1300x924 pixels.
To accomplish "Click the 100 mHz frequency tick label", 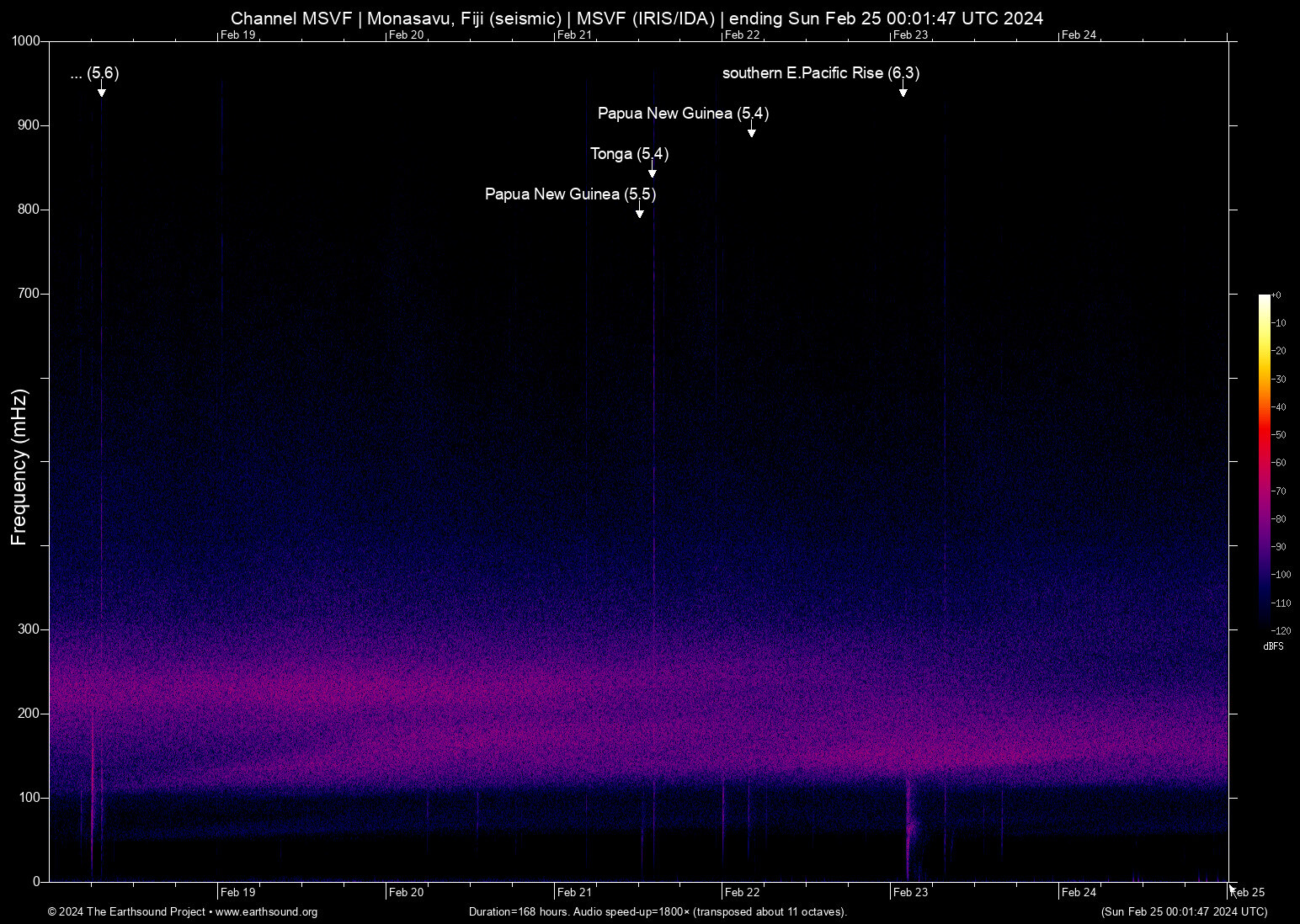I will point(29,798).
